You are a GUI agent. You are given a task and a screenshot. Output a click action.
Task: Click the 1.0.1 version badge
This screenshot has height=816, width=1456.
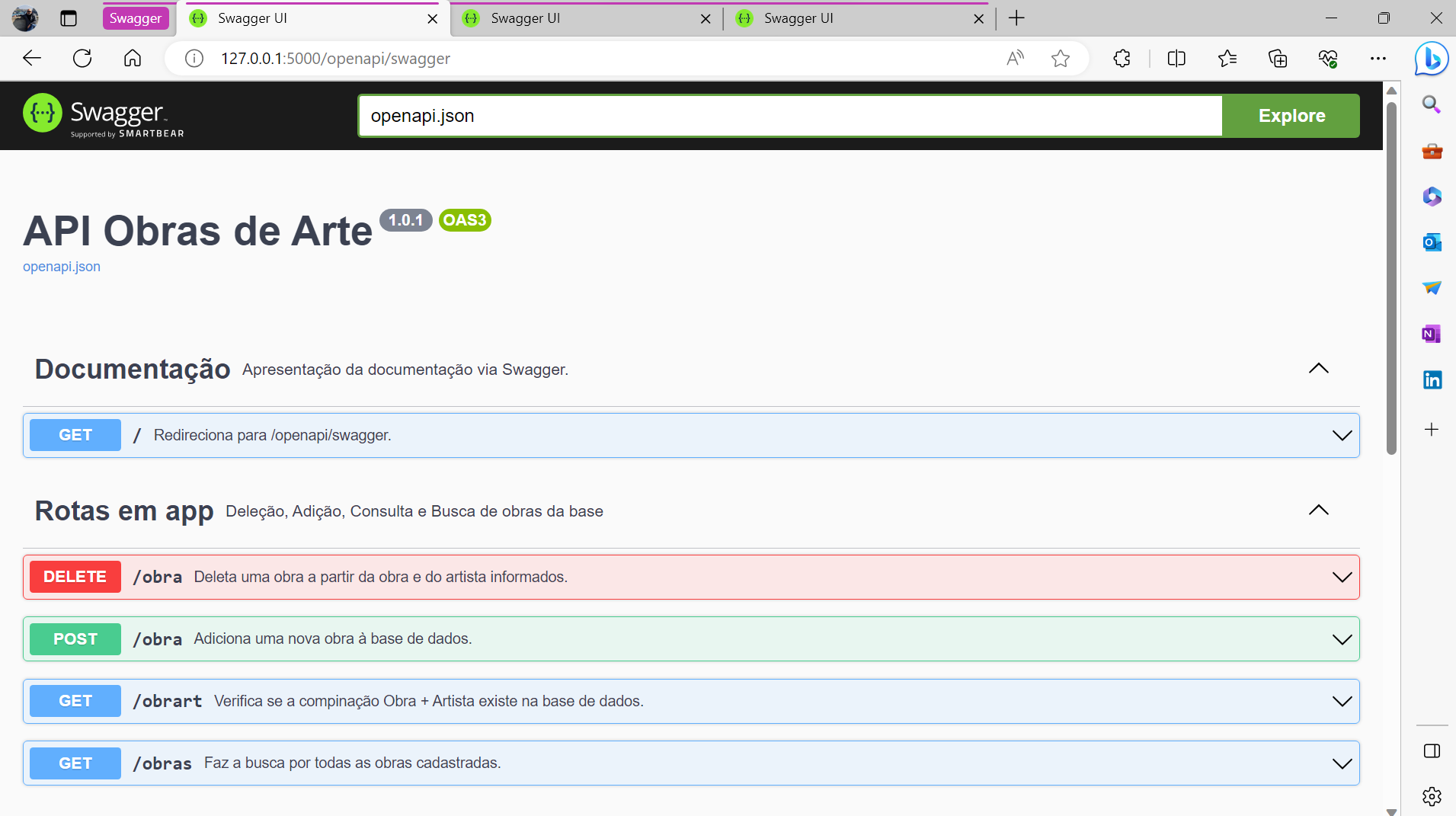point(405,220)
